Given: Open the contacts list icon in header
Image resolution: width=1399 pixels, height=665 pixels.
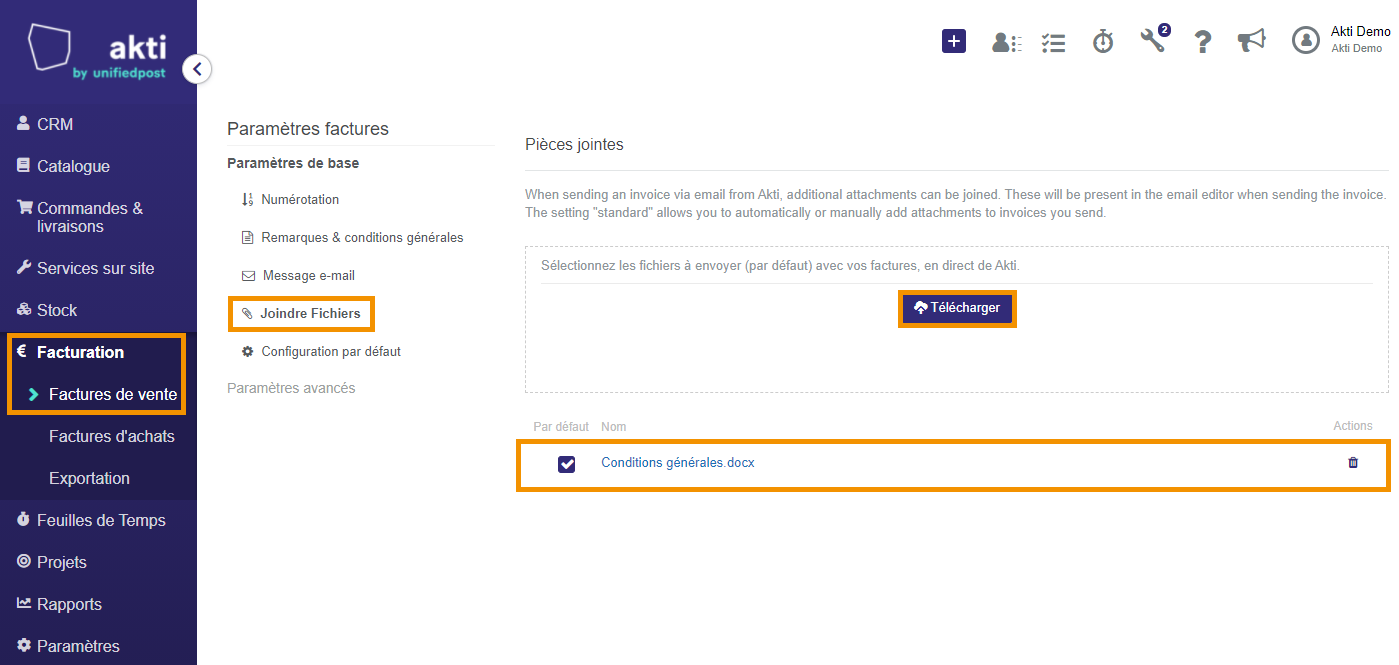Looking at the screenshot, I should point(1005,42).
